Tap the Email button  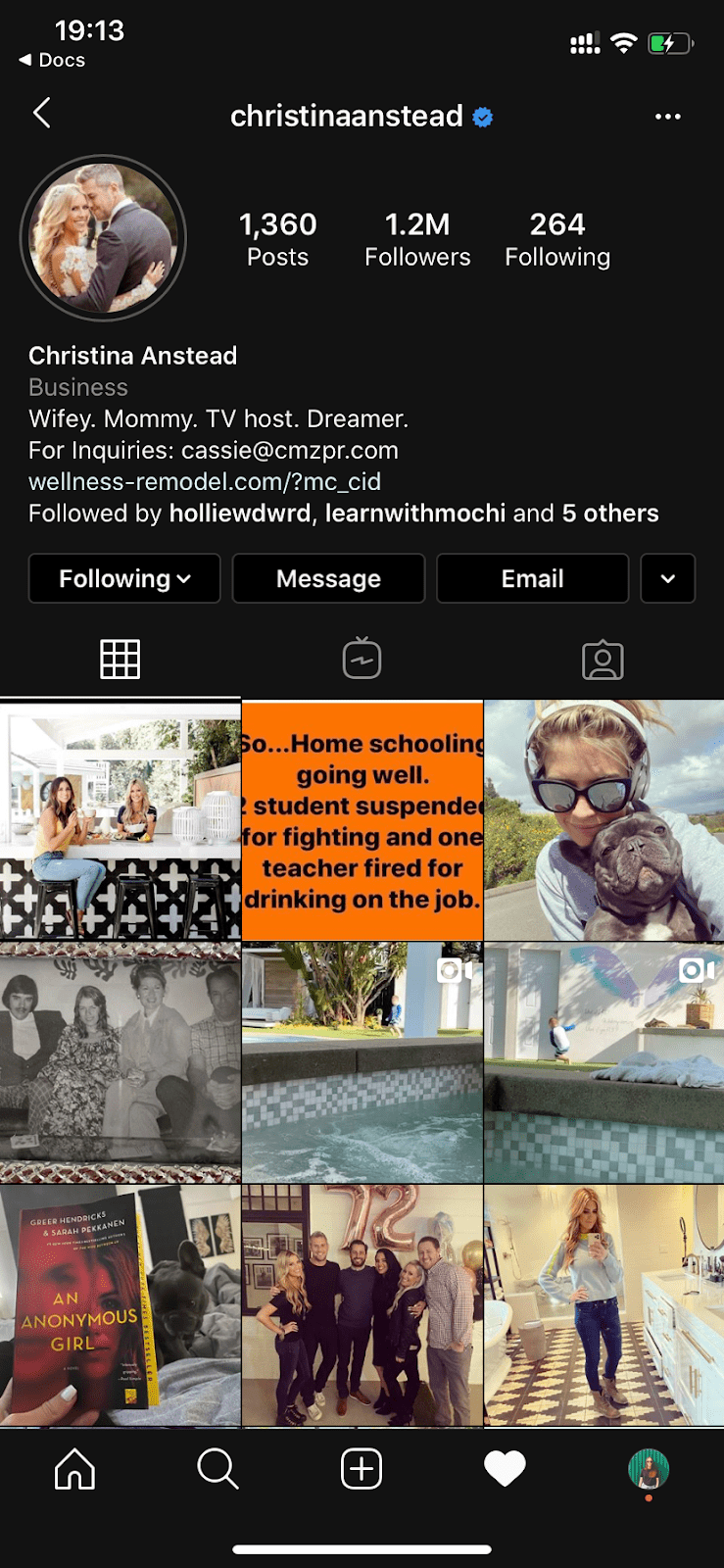tap(532, 578)
